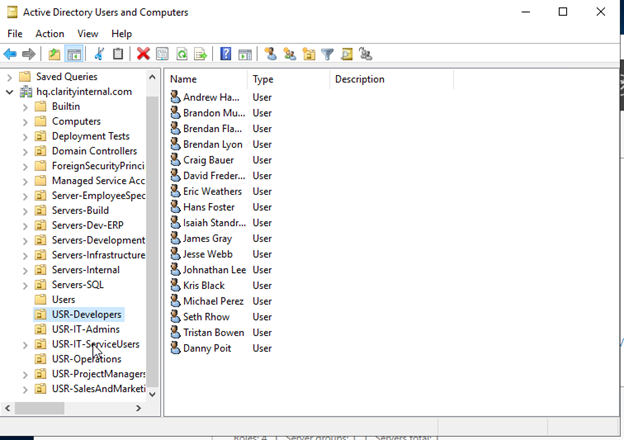
Task: Click the Add to group toolbar icon
Action: [x=365, y=54]
